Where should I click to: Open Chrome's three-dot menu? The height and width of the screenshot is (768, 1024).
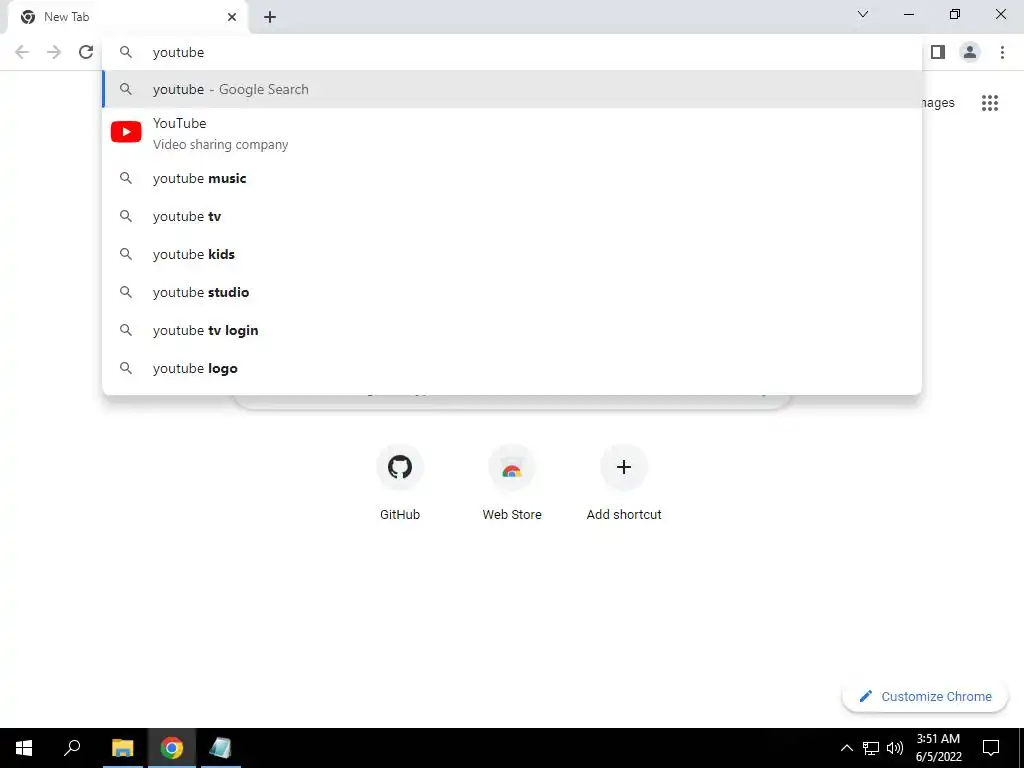tap(1002, 52)
